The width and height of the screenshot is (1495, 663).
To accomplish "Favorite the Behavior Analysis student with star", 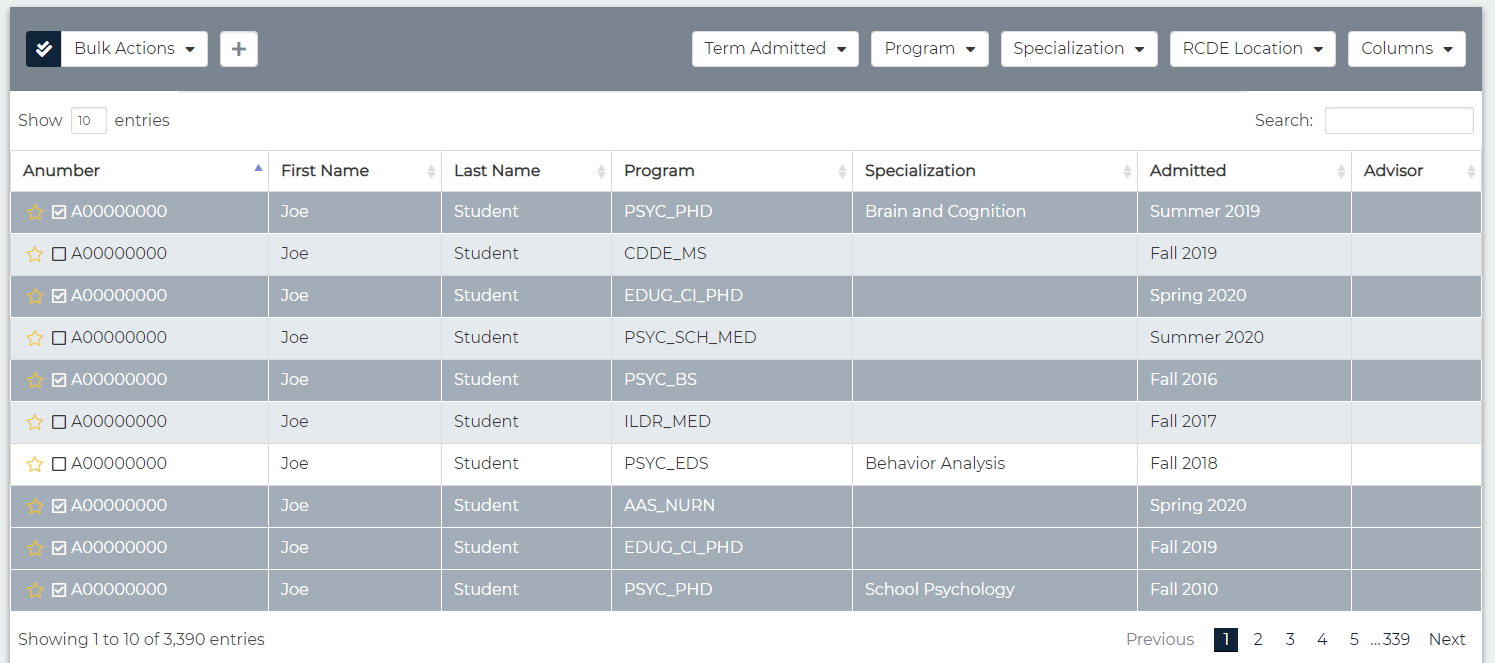I will click(35, 464).
